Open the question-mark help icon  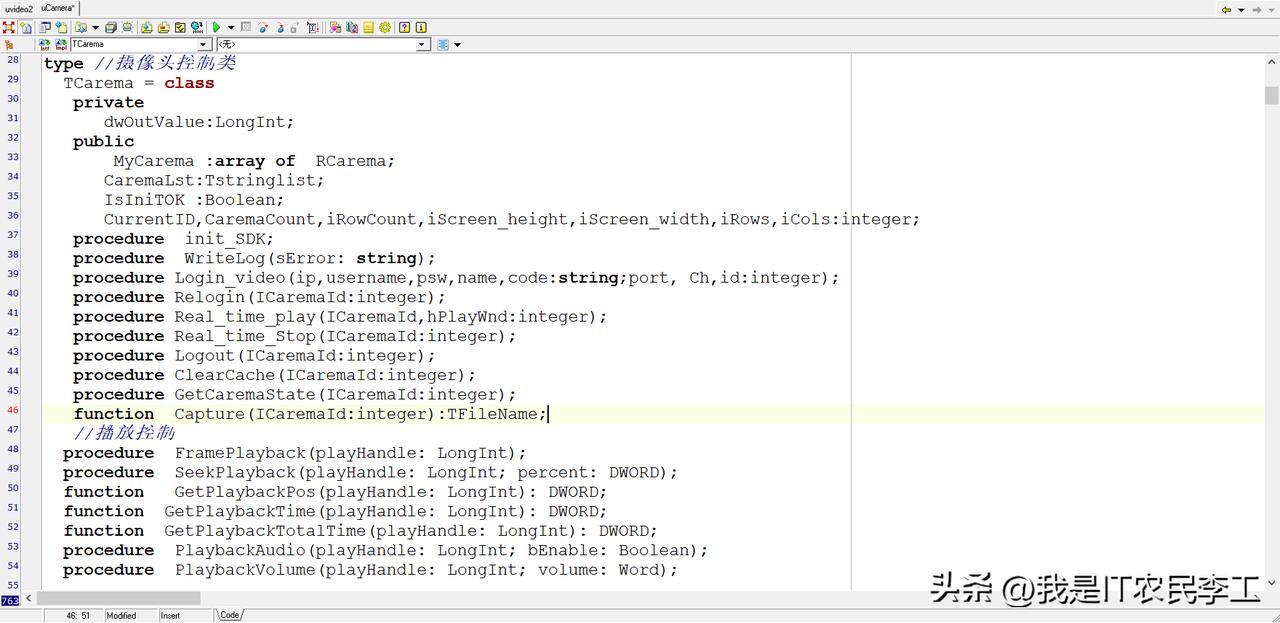404,27
